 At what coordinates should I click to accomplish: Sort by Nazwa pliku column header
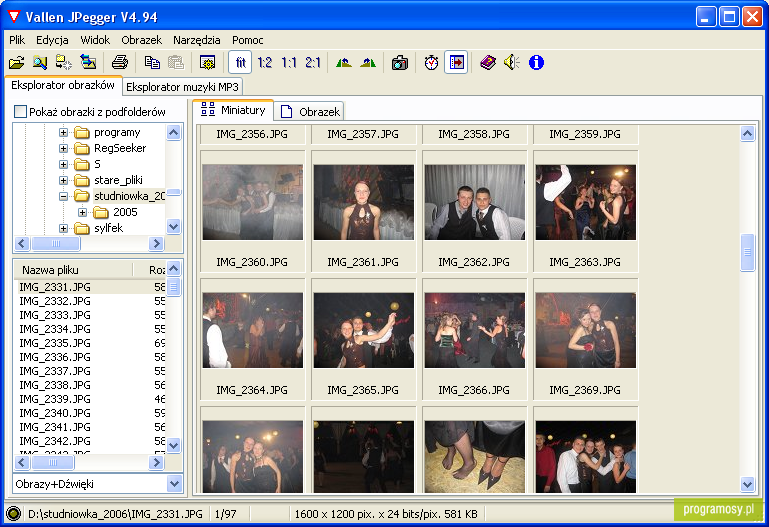coord(74,270)
